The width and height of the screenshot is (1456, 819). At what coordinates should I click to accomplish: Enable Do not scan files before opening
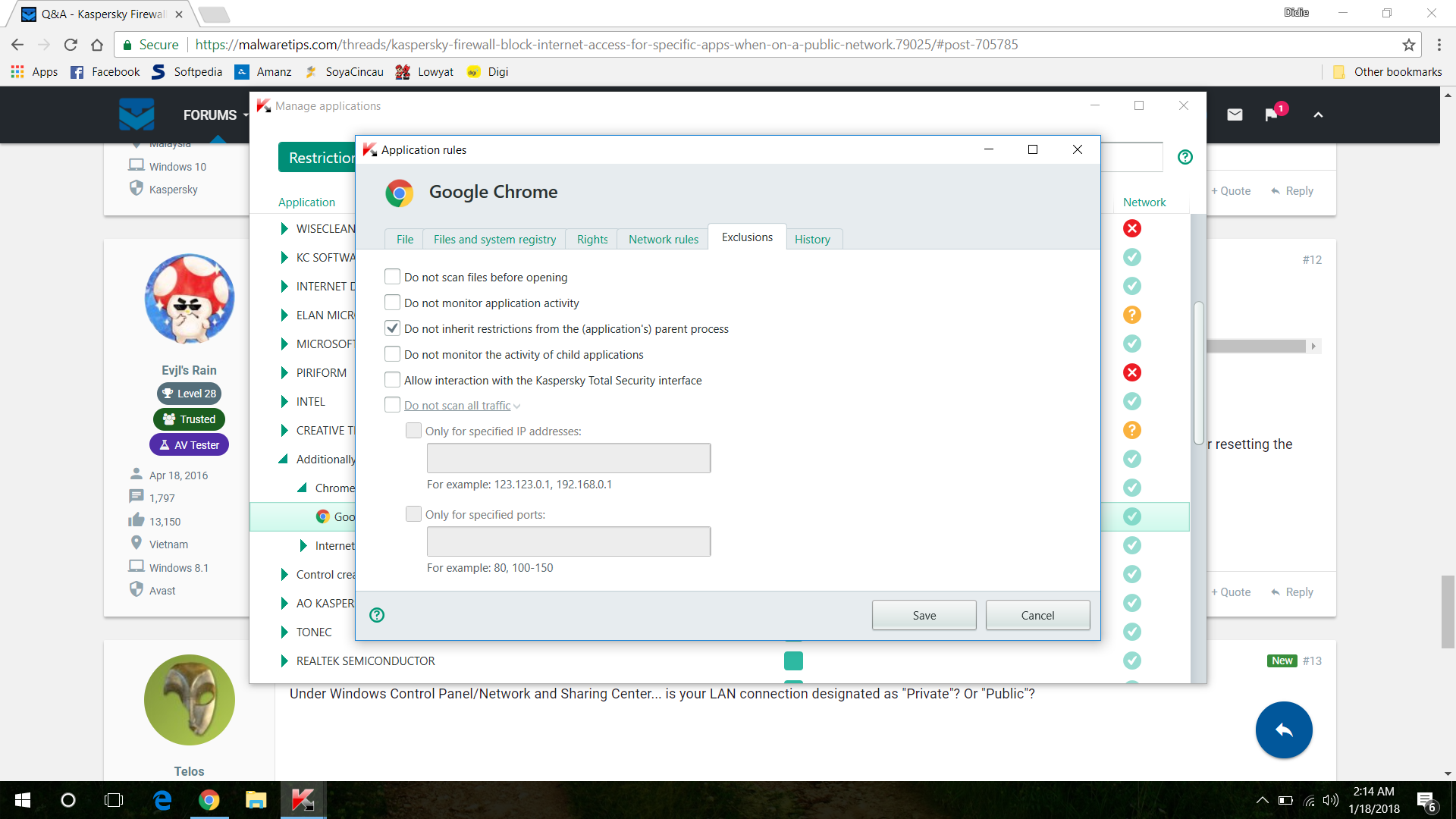pyautogui.click(x=392, y=277)
